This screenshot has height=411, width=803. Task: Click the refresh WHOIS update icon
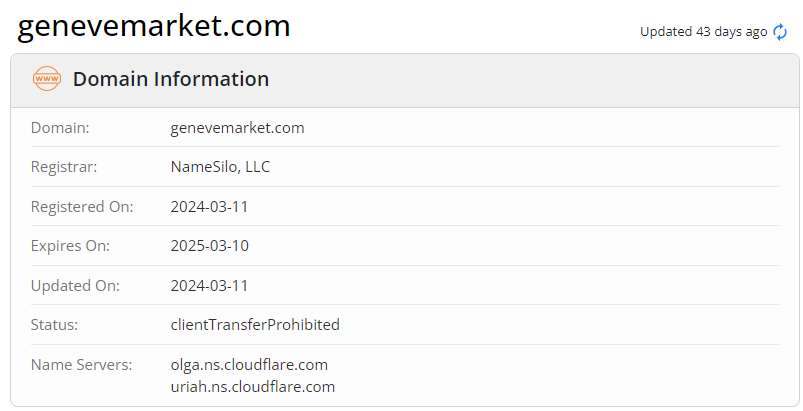[781, 32]
